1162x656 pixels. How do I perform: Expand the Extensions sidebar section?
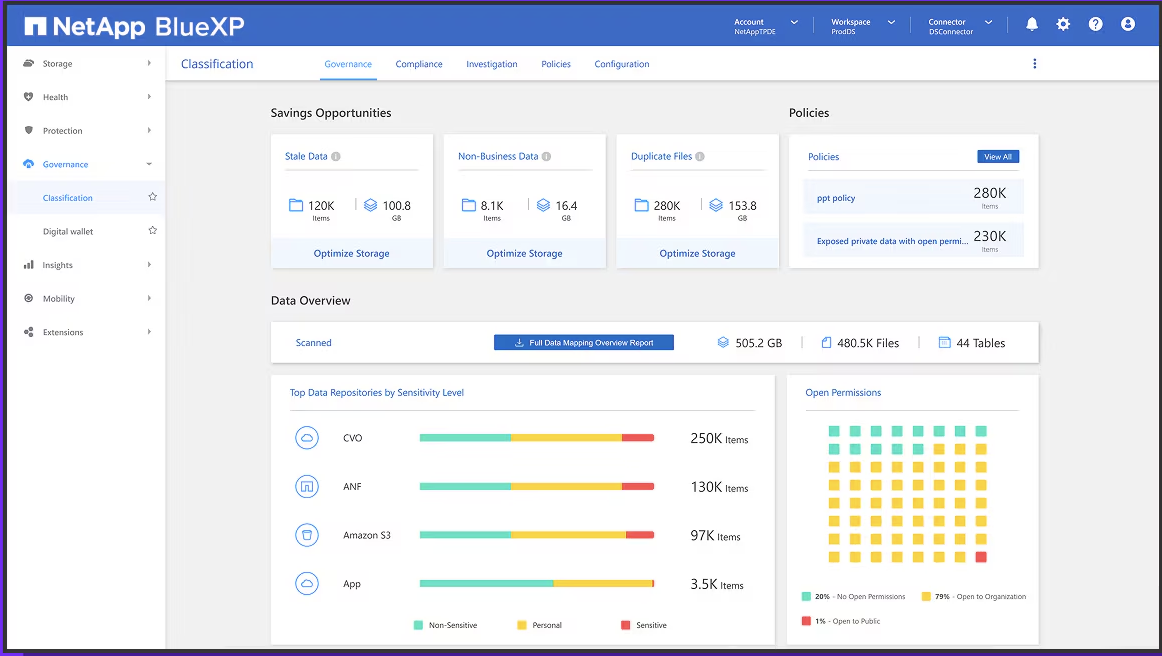[x=149, y=332]
